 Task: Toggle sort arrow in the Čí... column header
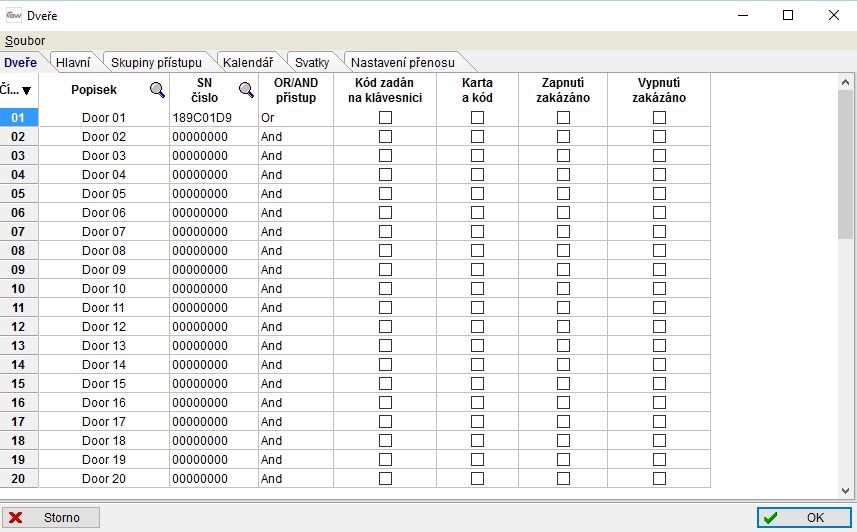26,90
